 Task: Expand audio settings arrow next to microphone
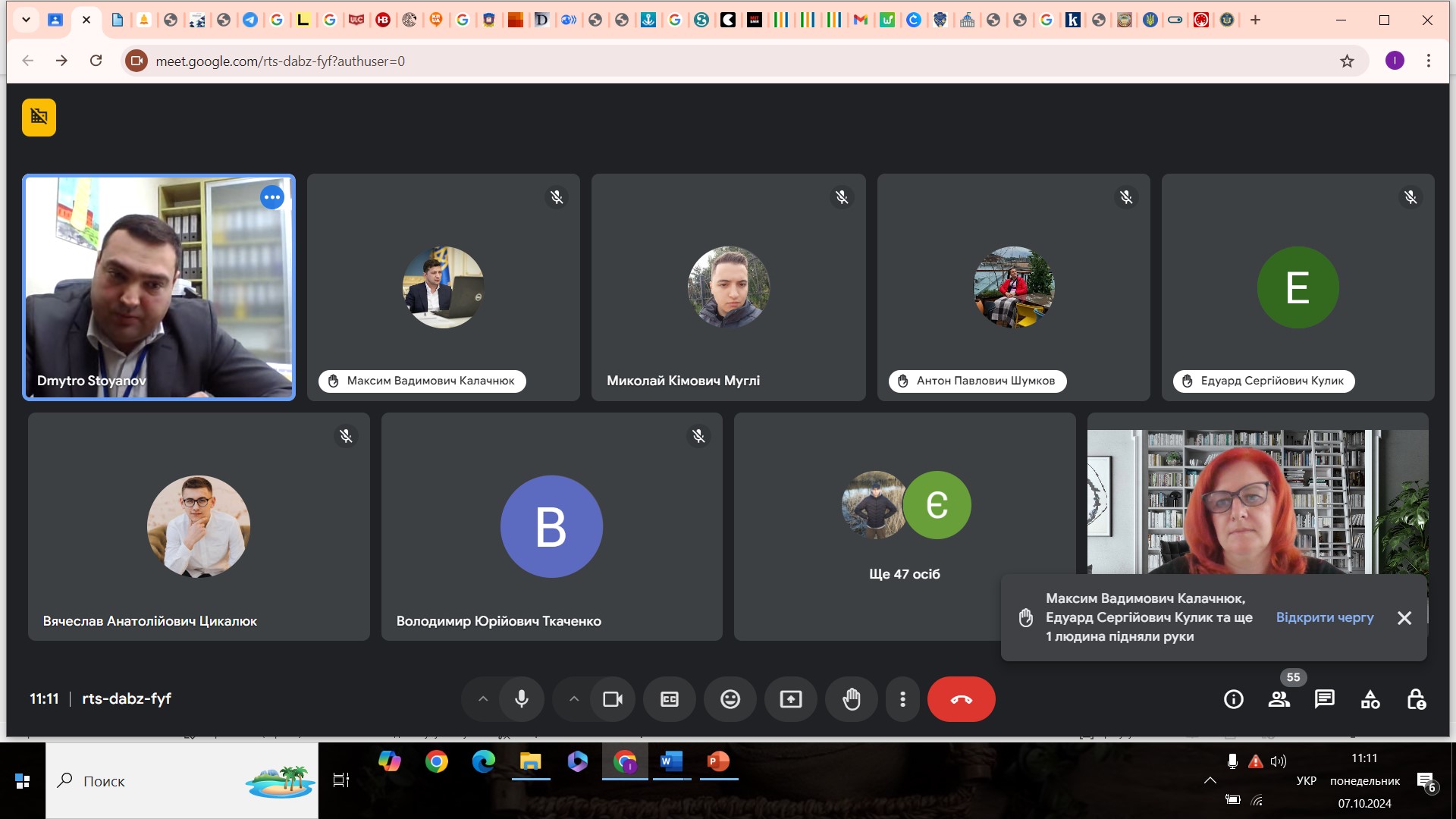pyautogui.click(x=483, y=699)
